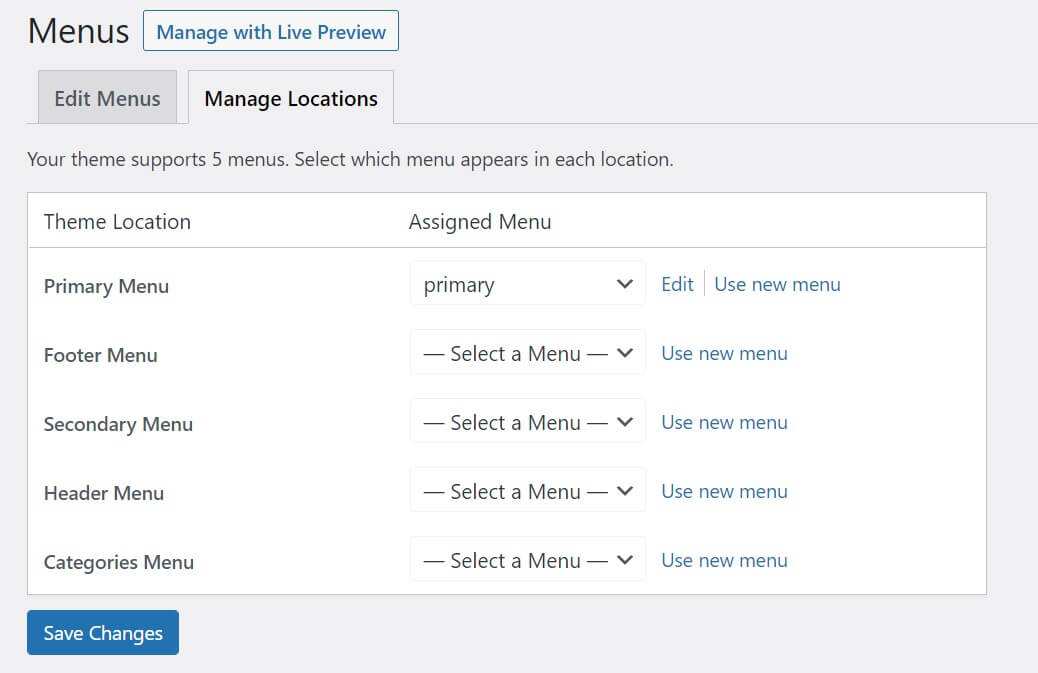Open the Primary Menu assigned menu dropdown
Viewport: 1038px width, 673px height.
pos(527,284)
